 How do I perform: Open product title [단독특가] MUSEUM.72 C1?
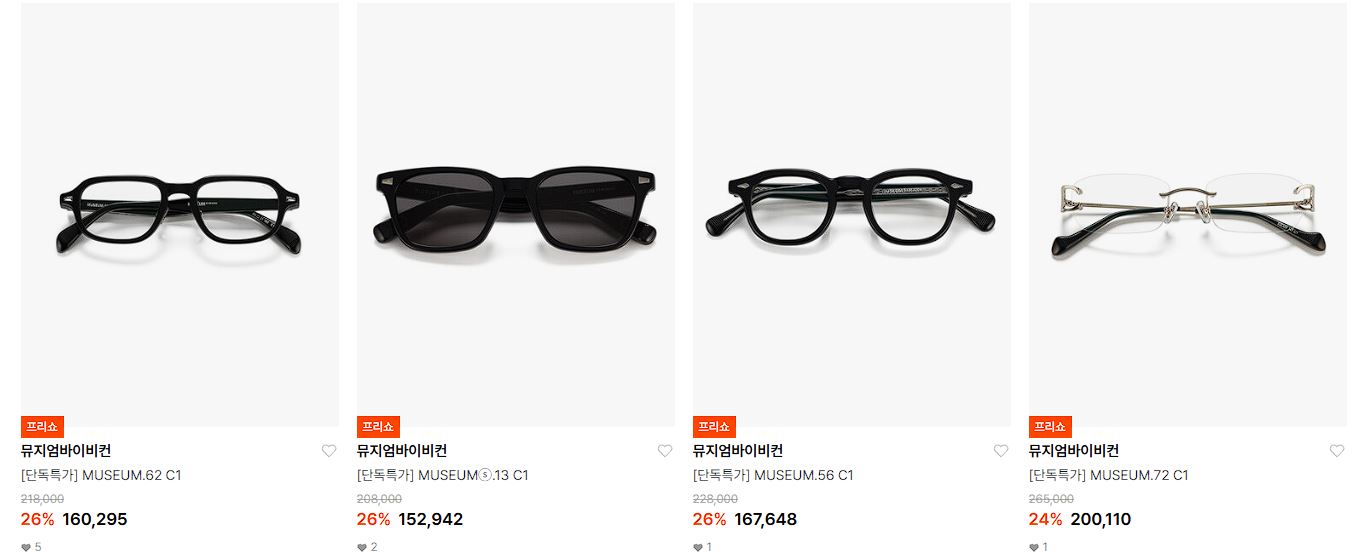click(1109, 475)
